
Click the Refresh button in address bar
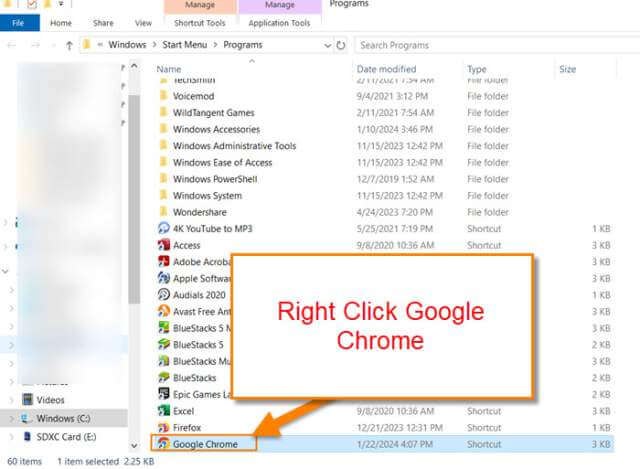coord(341,45)
